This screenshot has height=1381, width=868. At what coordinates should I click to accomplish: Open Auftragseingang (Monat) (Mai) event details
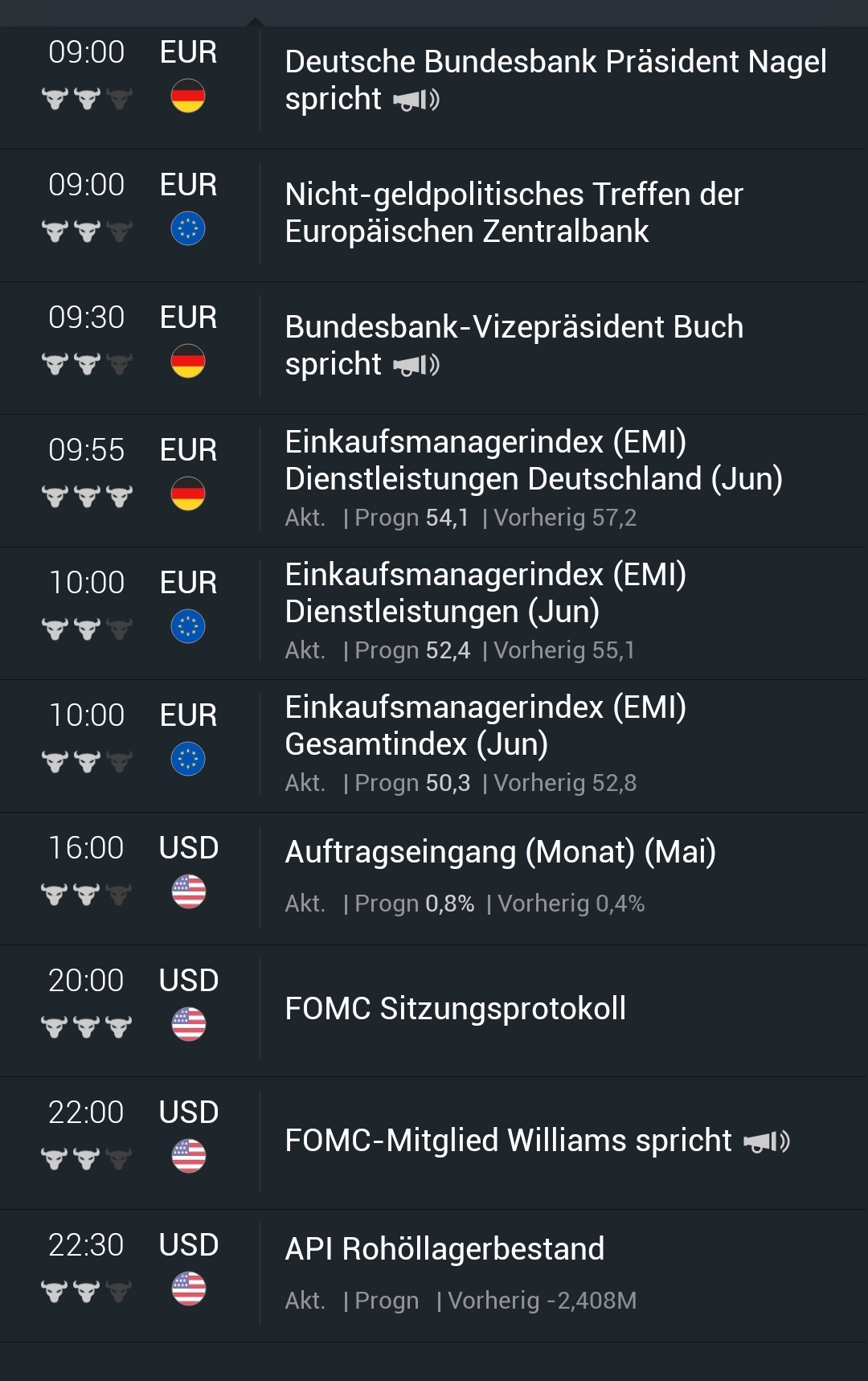(x=500, y=852)
